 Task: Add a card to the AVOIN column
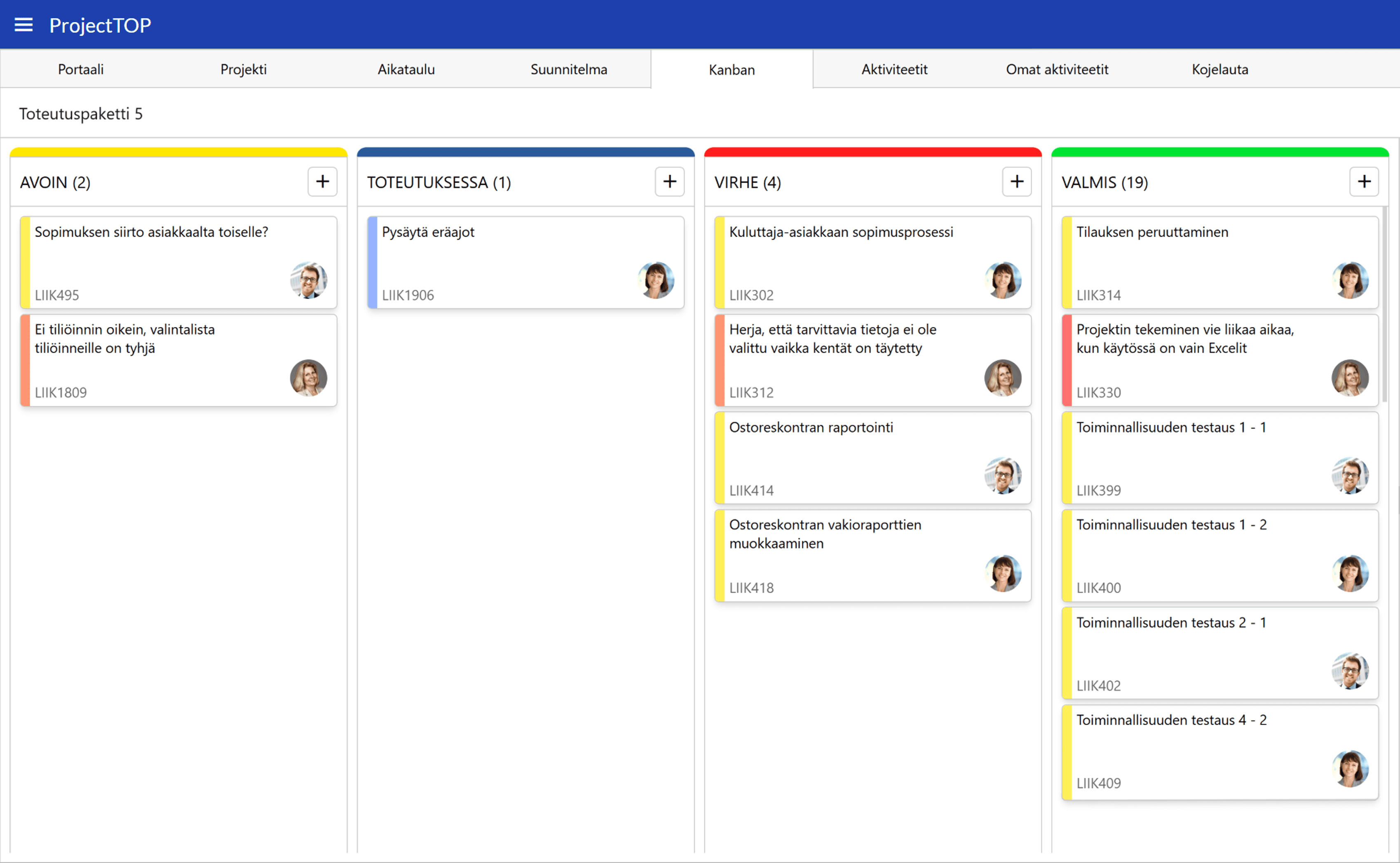[322, 181]
